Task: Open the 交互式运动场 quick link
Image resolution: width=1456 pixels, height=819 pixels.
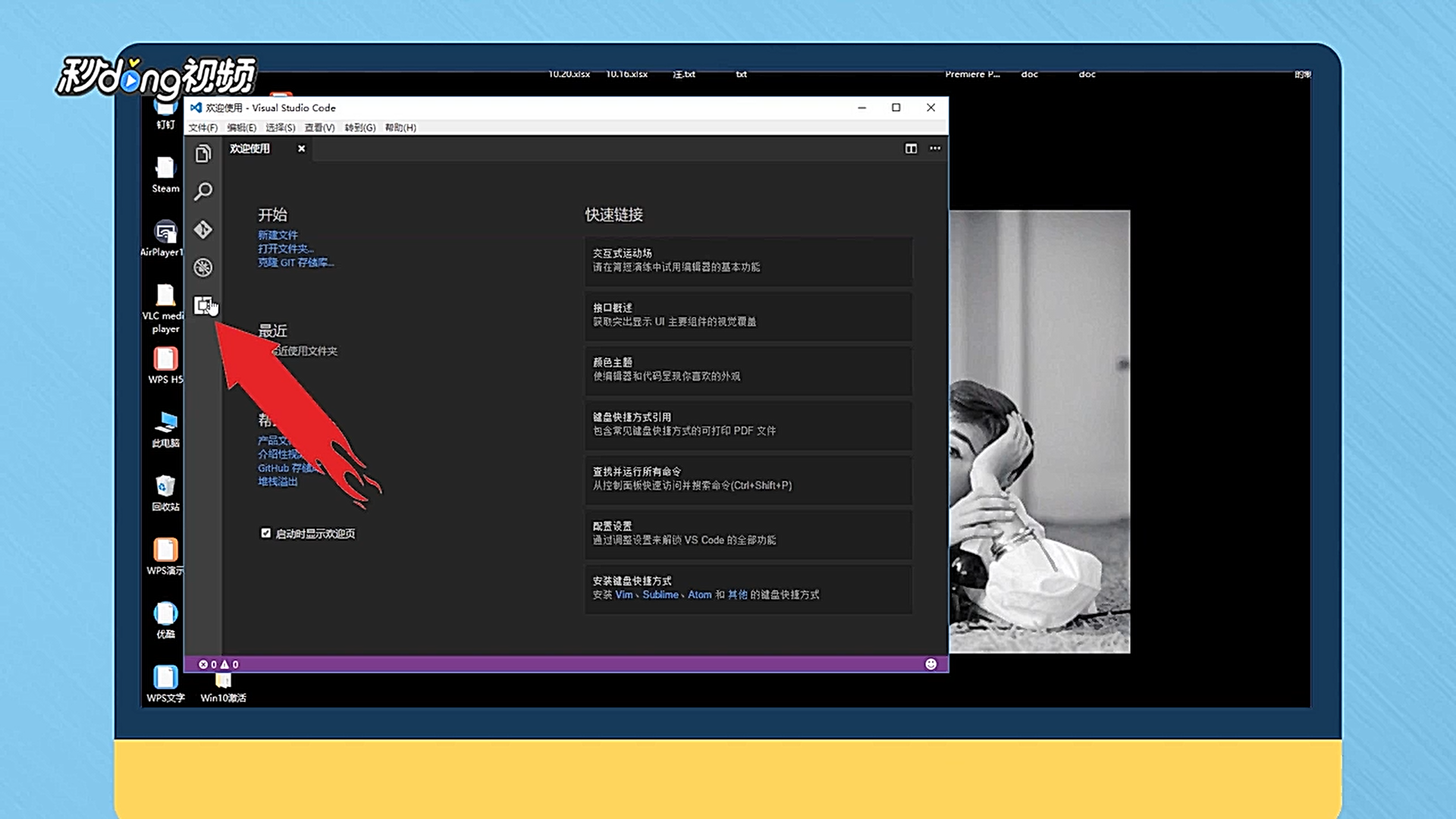Action: (x=748, y=261)
